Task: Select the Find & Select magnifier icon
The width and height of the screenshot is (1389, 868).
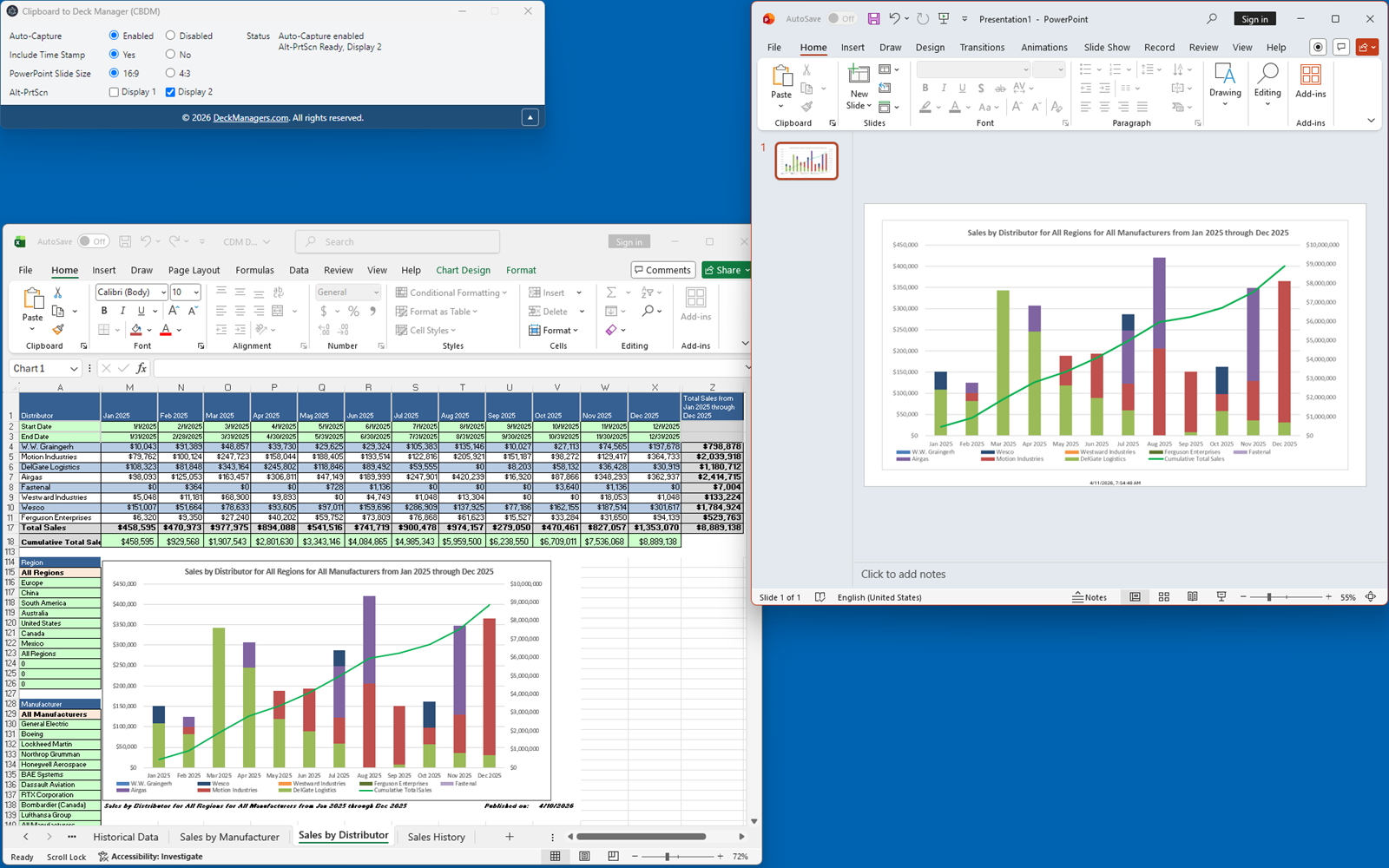Action: pyautogui.click(x=648, y=311)
